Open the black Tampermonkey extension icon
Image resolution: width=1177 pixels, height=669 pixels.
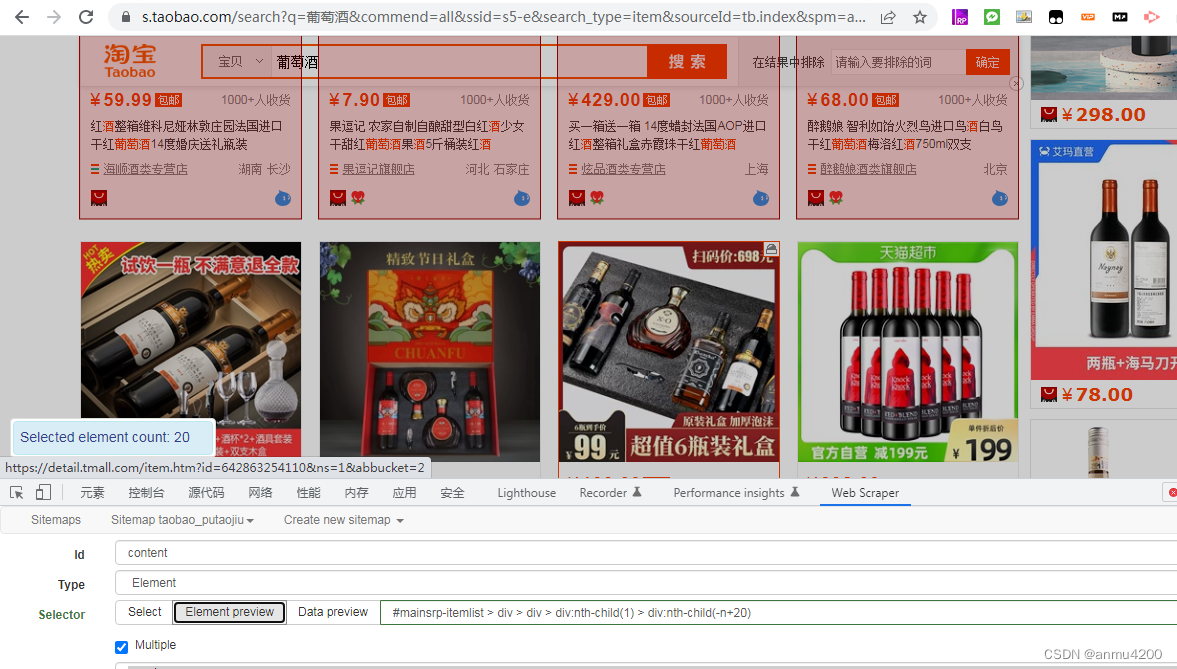[x=1055, y=17]
